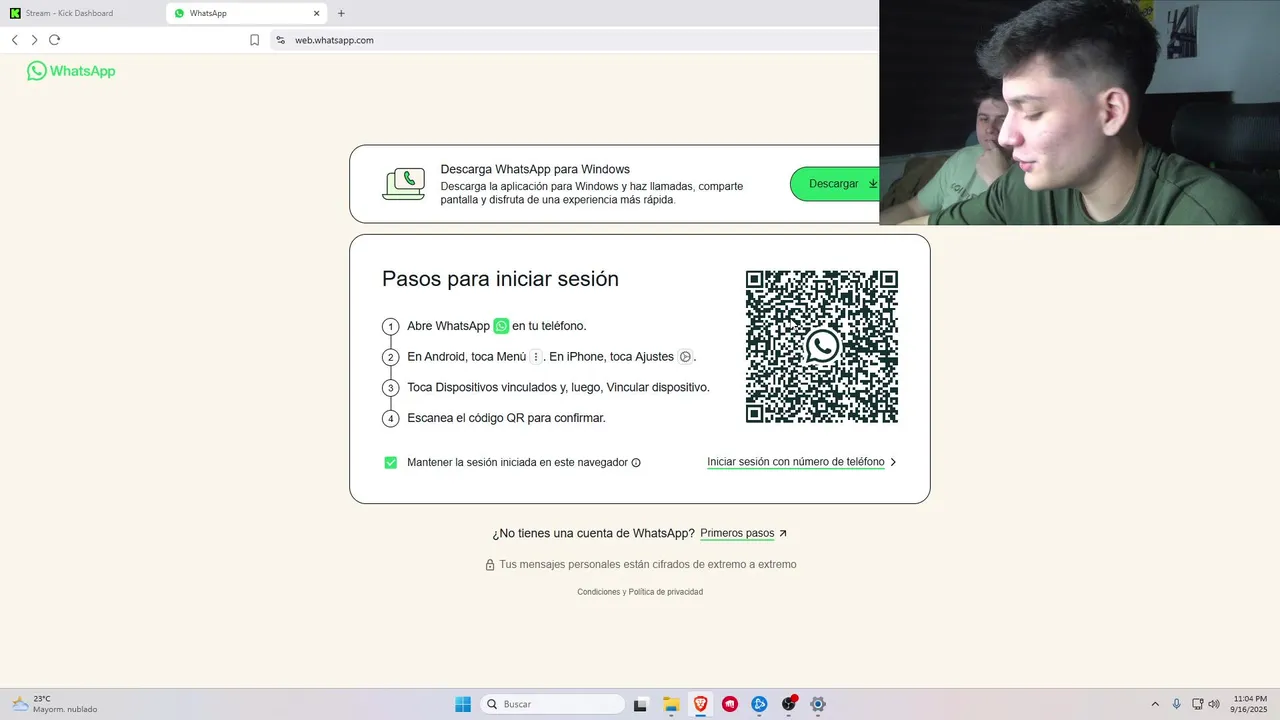Click the green WhatsApp icon in step 1
Viewport: 1280px width, 720px height.
click(x=501, y=326)
